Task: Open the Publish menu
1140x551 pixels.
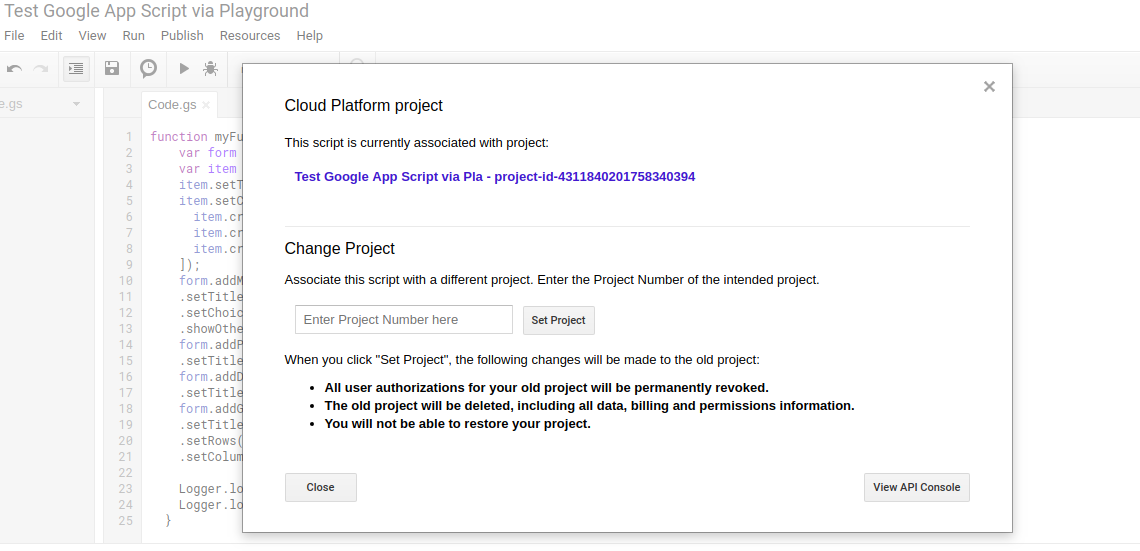Action: click(182, 36)
